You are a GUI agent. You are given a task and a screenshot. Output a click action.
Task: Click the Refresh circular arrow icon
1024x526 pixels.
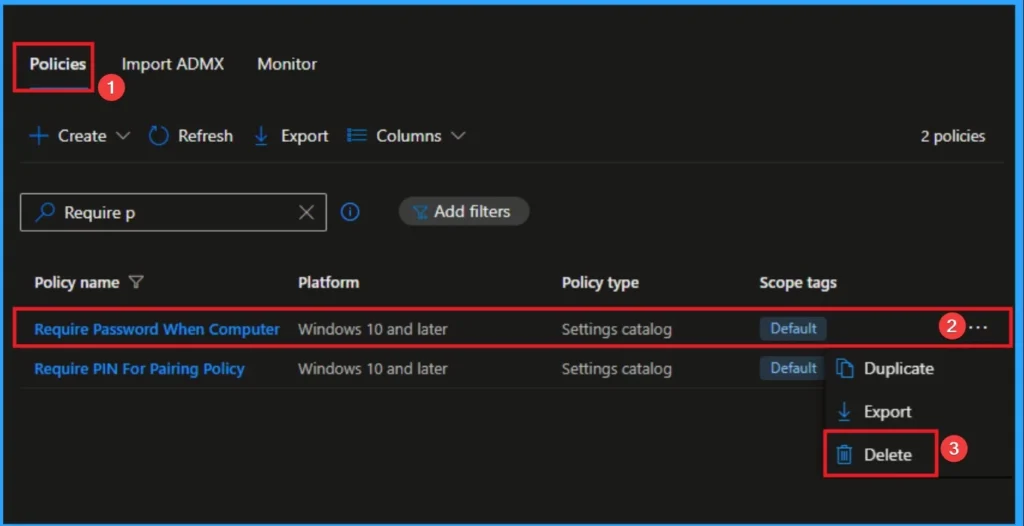pyautogui.click(x=159, y=136)
